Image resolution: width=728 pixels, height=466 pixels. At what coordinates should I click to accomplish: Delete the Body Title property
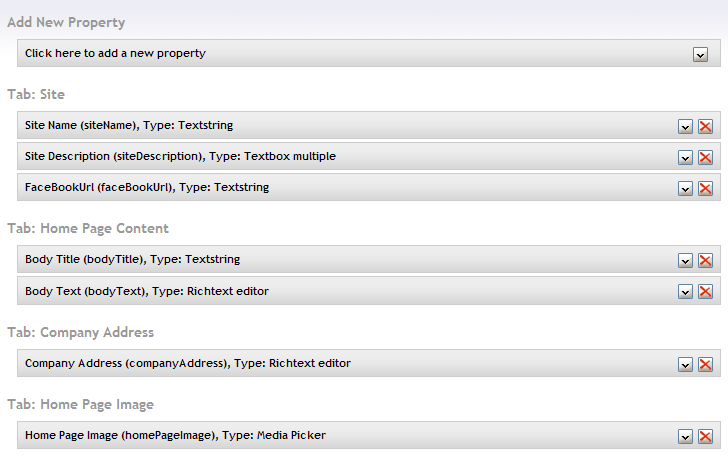tap(705, 260)
